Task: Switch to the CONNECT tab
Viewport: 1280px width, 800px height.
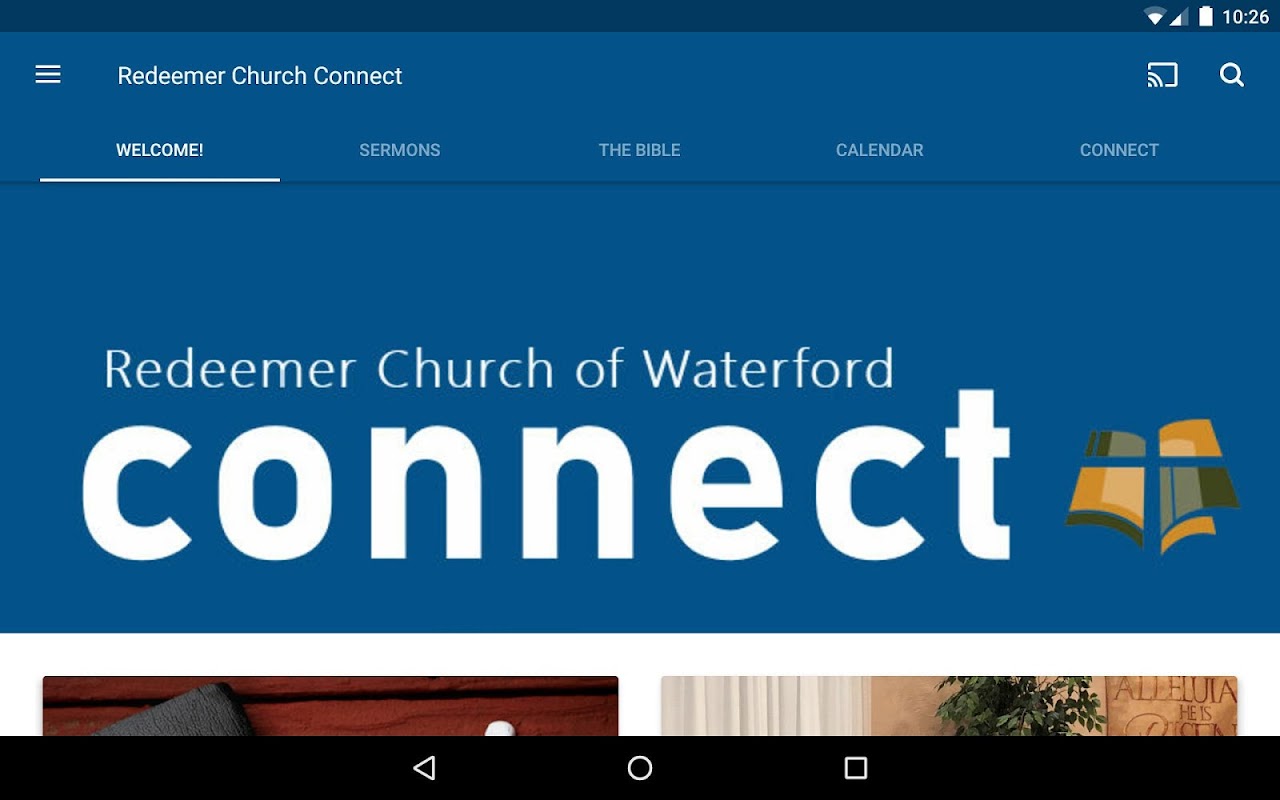Action: (x=1119, y=150)
